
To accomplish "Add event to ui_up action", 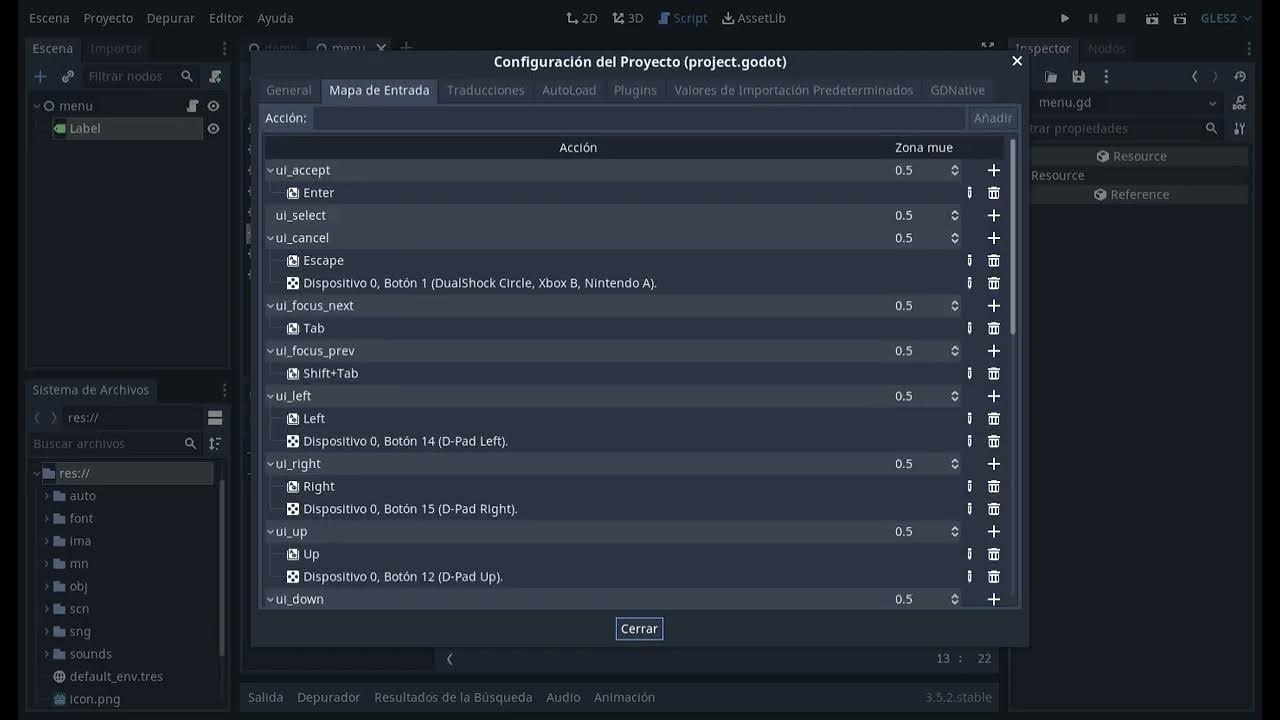I will tap(993, 532).
